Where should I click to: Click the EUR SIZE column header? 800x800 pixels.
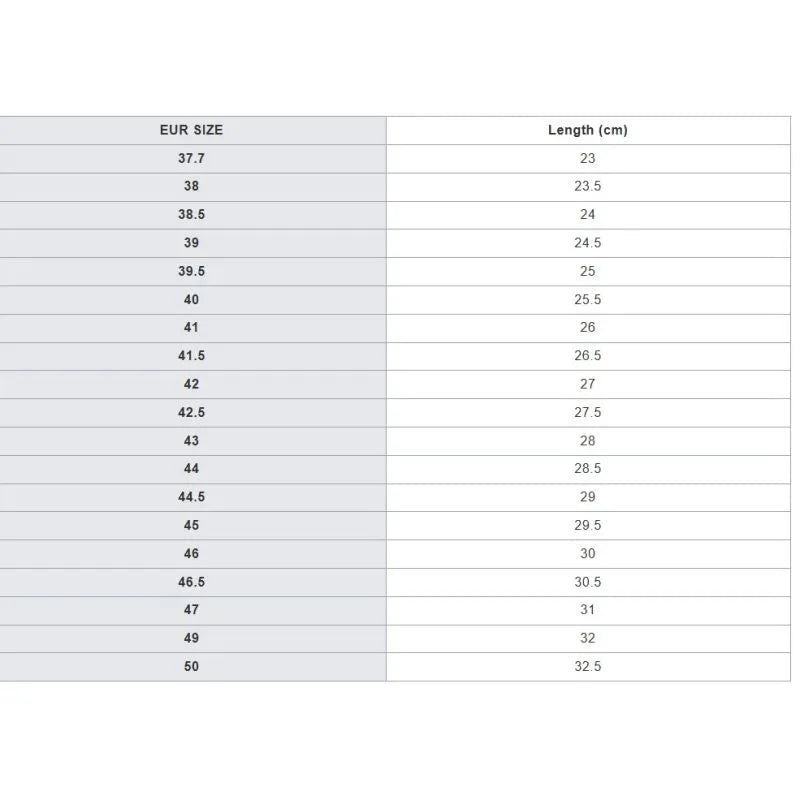pyautogui.click(x=191, y=130)
